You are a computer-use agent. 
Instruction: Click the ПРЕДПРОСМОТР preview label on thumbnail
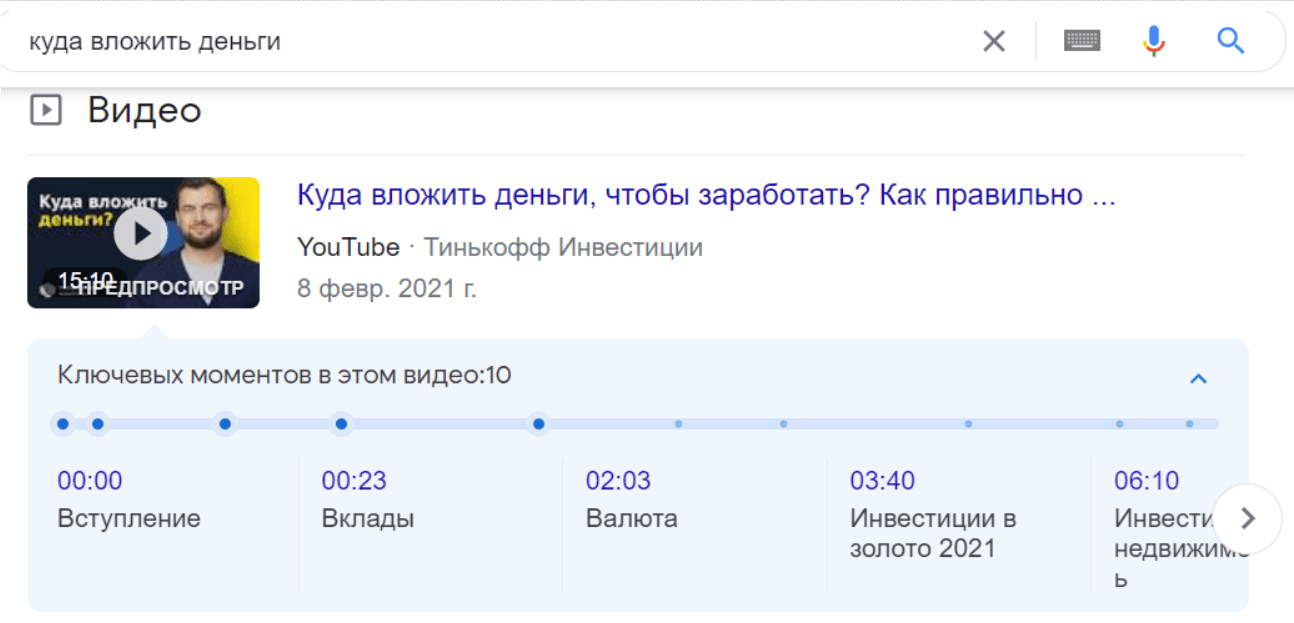pos(160,288)
